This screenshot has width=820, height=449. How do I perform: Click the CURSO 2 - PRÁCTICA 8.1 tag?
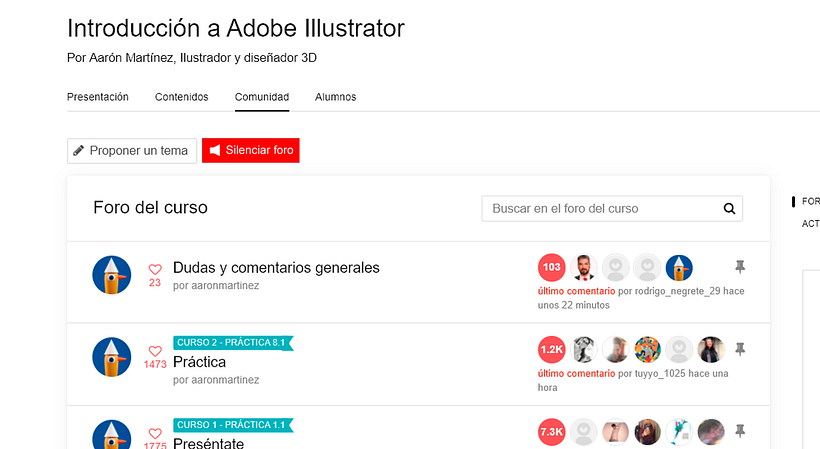point(232,343)
